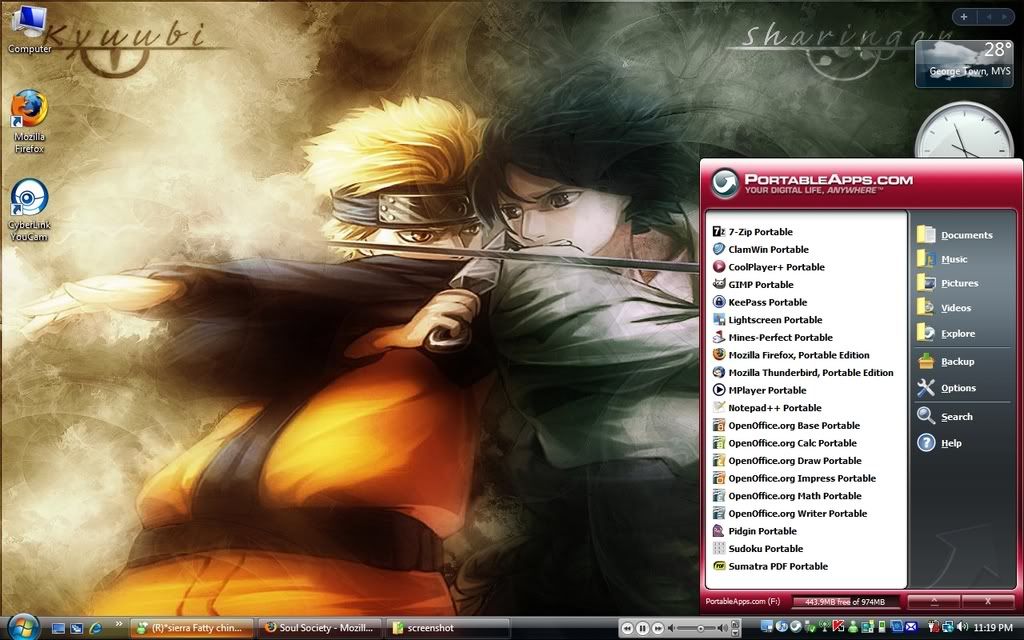Start OpenOffice.org Impress Portable
This screenshot has height=640, width=1024.
[794, 479]
